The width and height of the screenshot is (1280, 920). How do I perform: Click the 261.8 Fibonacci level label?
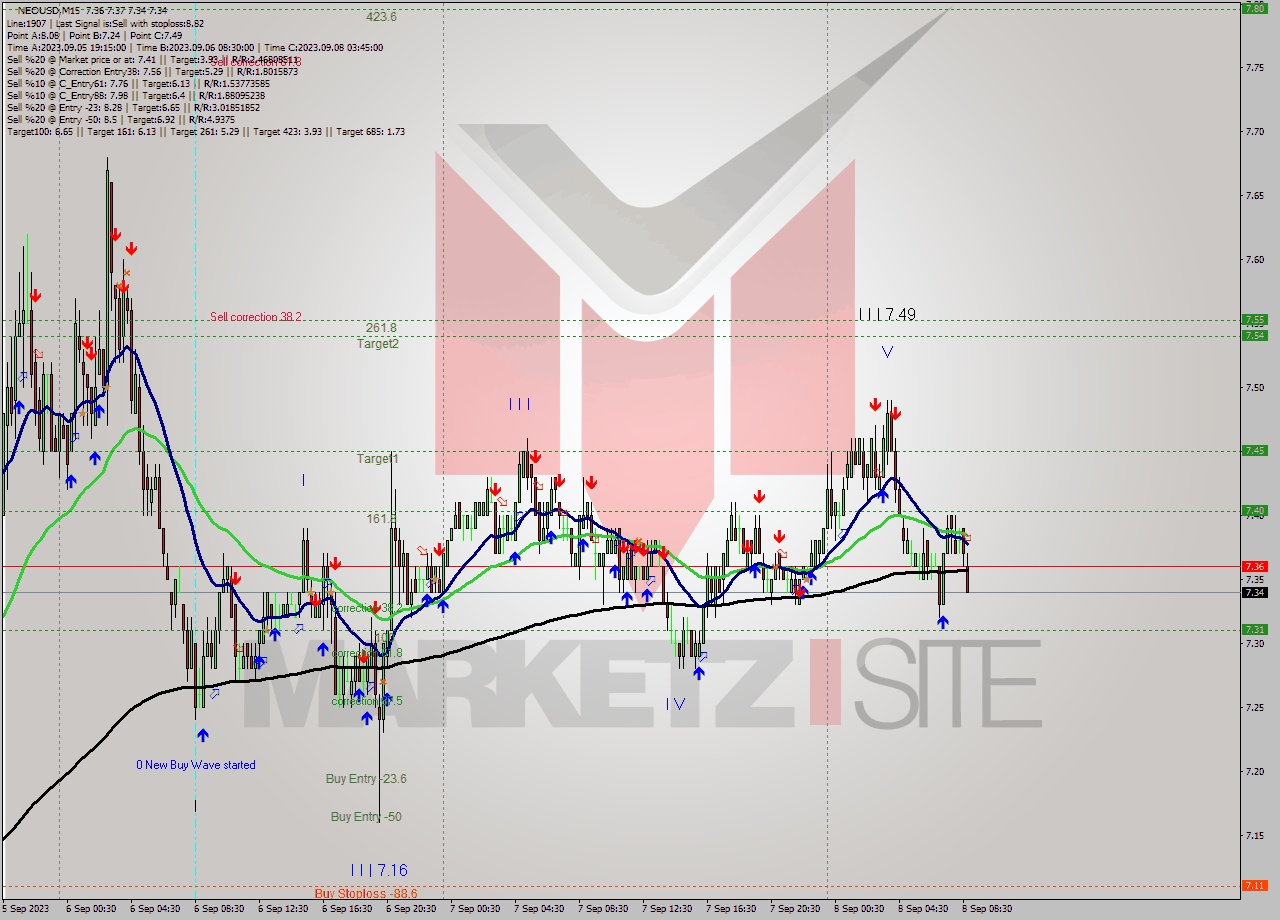(381, 328)
